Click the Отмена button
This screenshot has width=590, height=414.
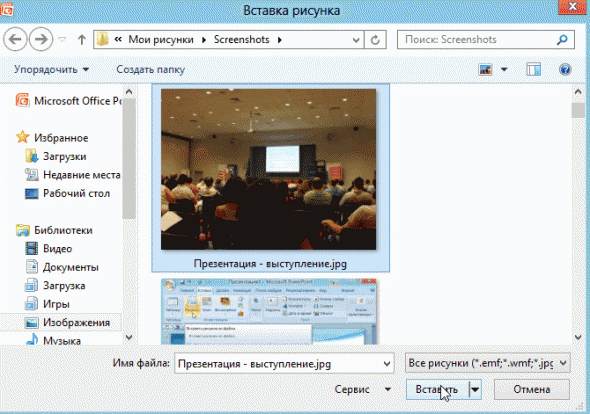[x=532, y=390]
